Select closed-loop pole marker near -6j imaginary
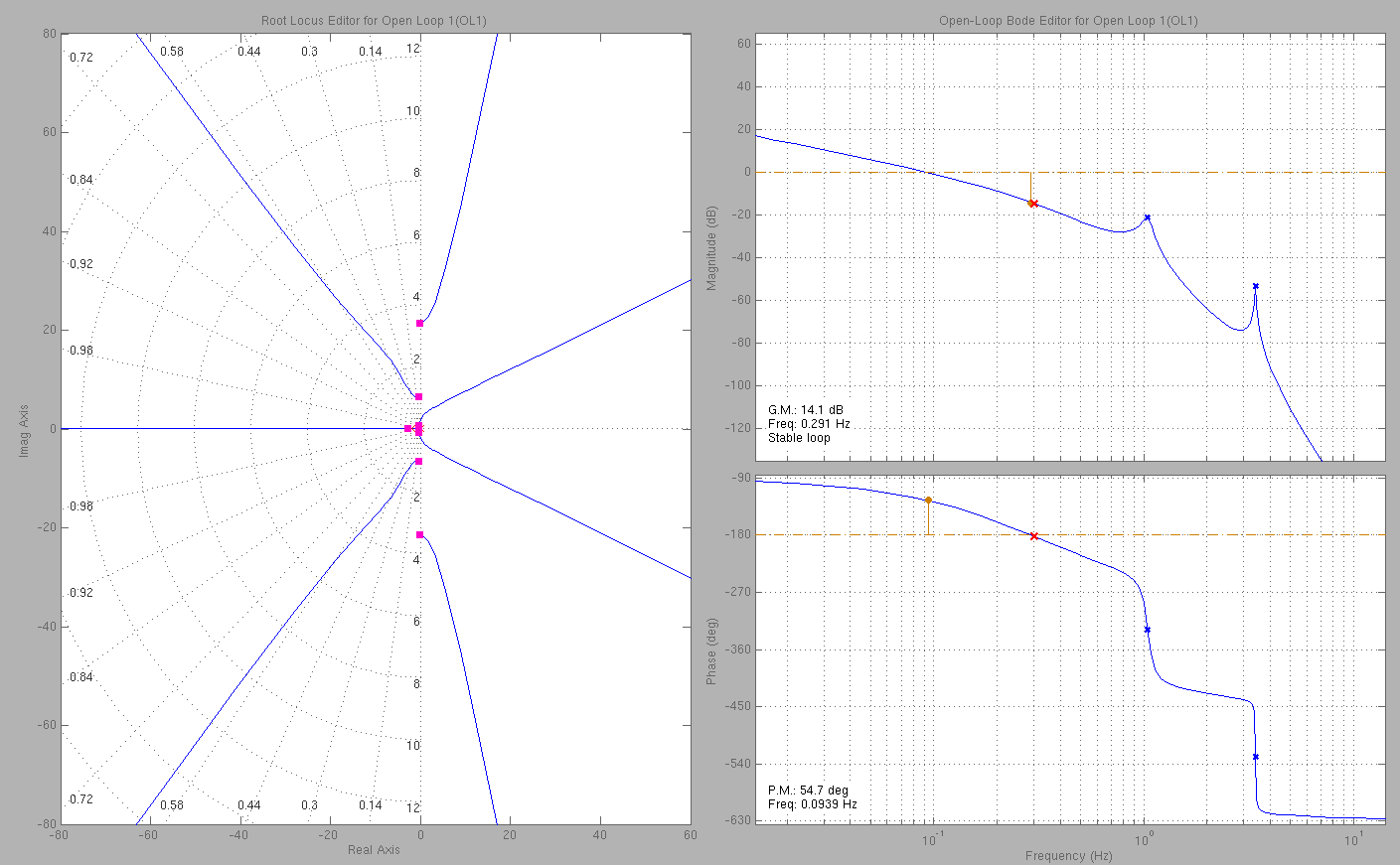The width and height of the screenshot is (1400, 865). tap(419, 462)
